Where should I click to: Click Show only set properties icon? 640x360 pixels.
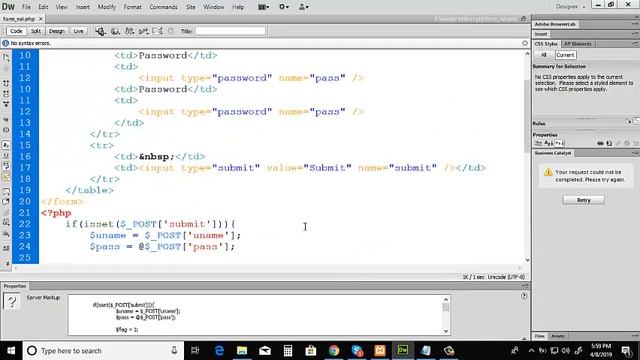[x=559, y=143]
